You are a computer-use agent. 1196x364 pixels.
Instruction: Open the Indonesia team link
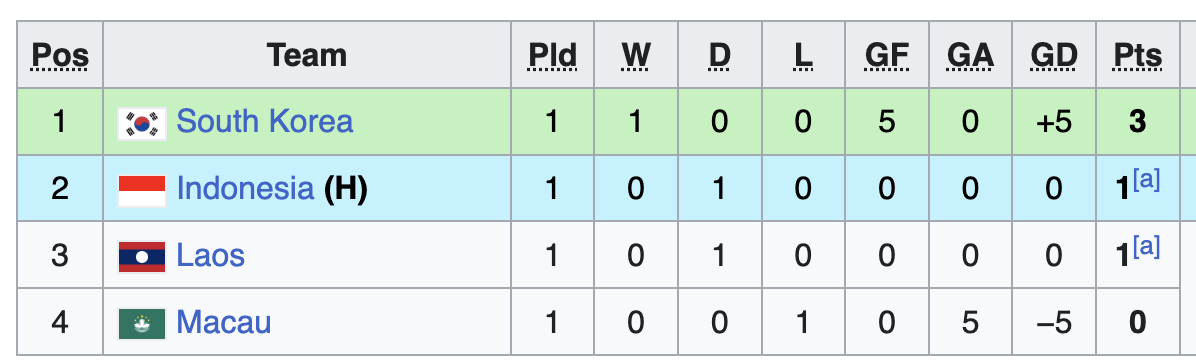pos(245,188)
